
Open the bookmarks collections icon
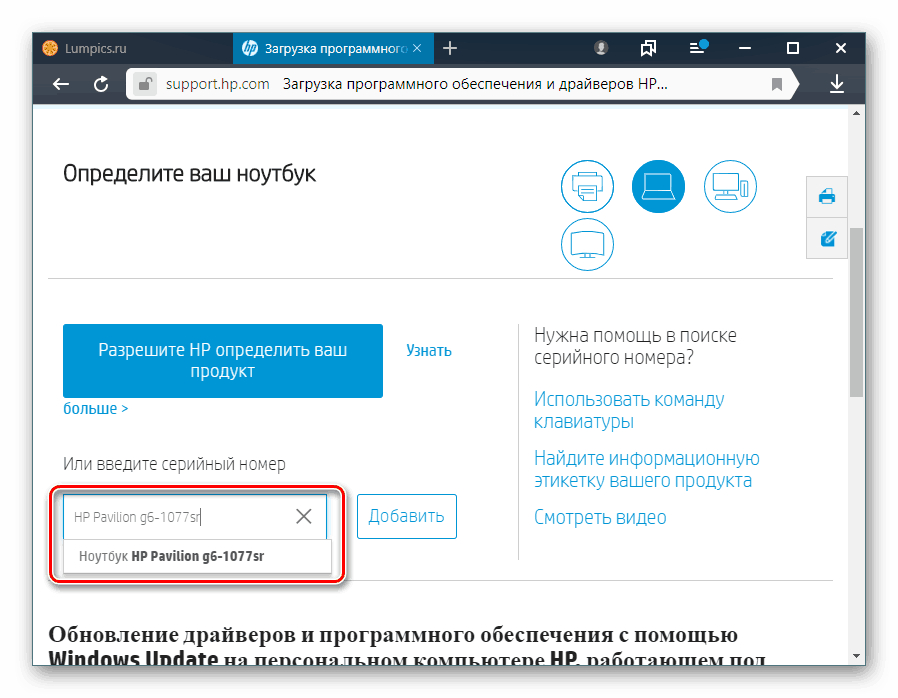click(648, 48)
